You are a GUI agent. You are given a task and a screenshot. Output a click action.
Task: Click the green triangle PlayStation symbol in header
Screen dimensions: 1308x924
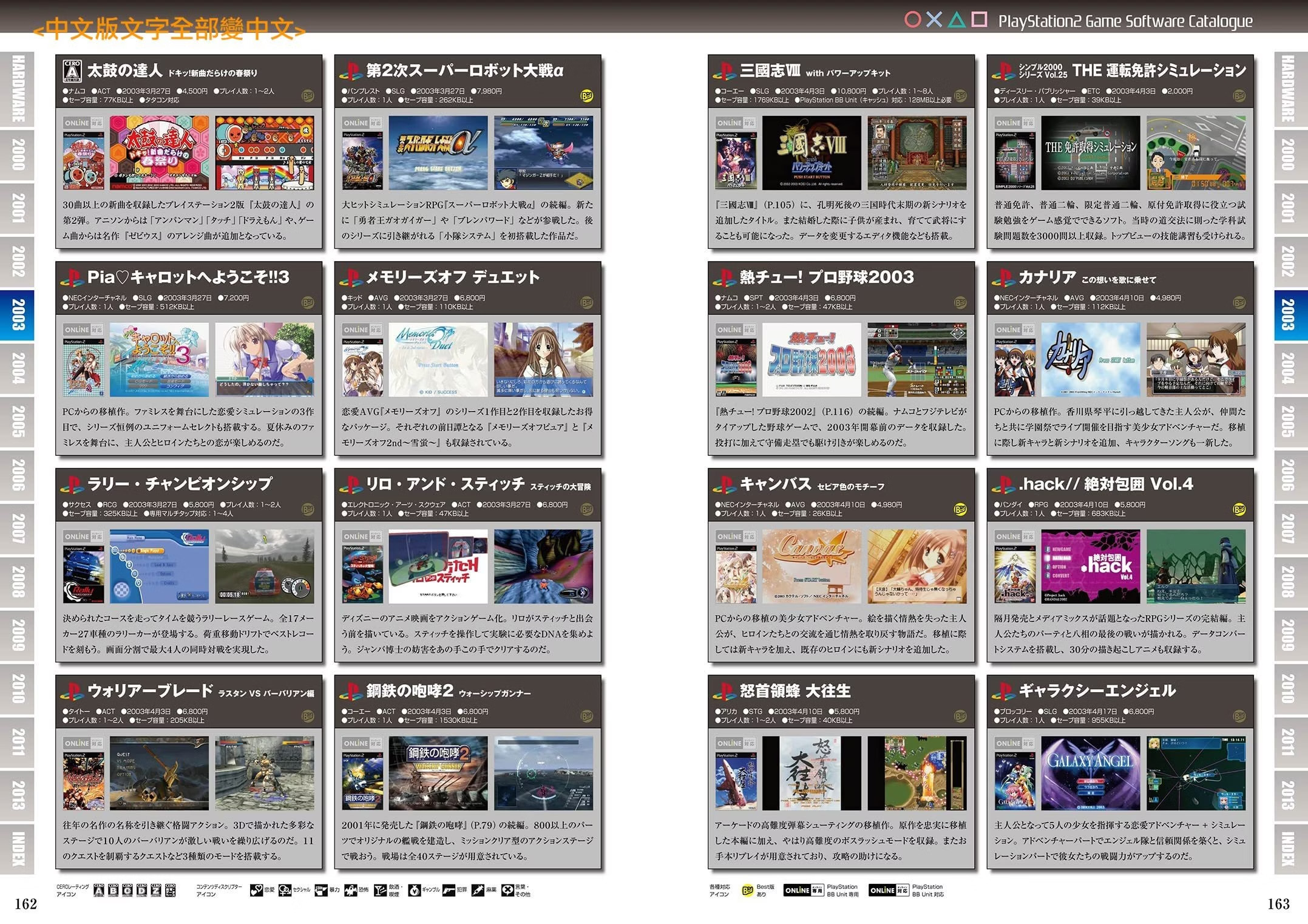point(956,20)
